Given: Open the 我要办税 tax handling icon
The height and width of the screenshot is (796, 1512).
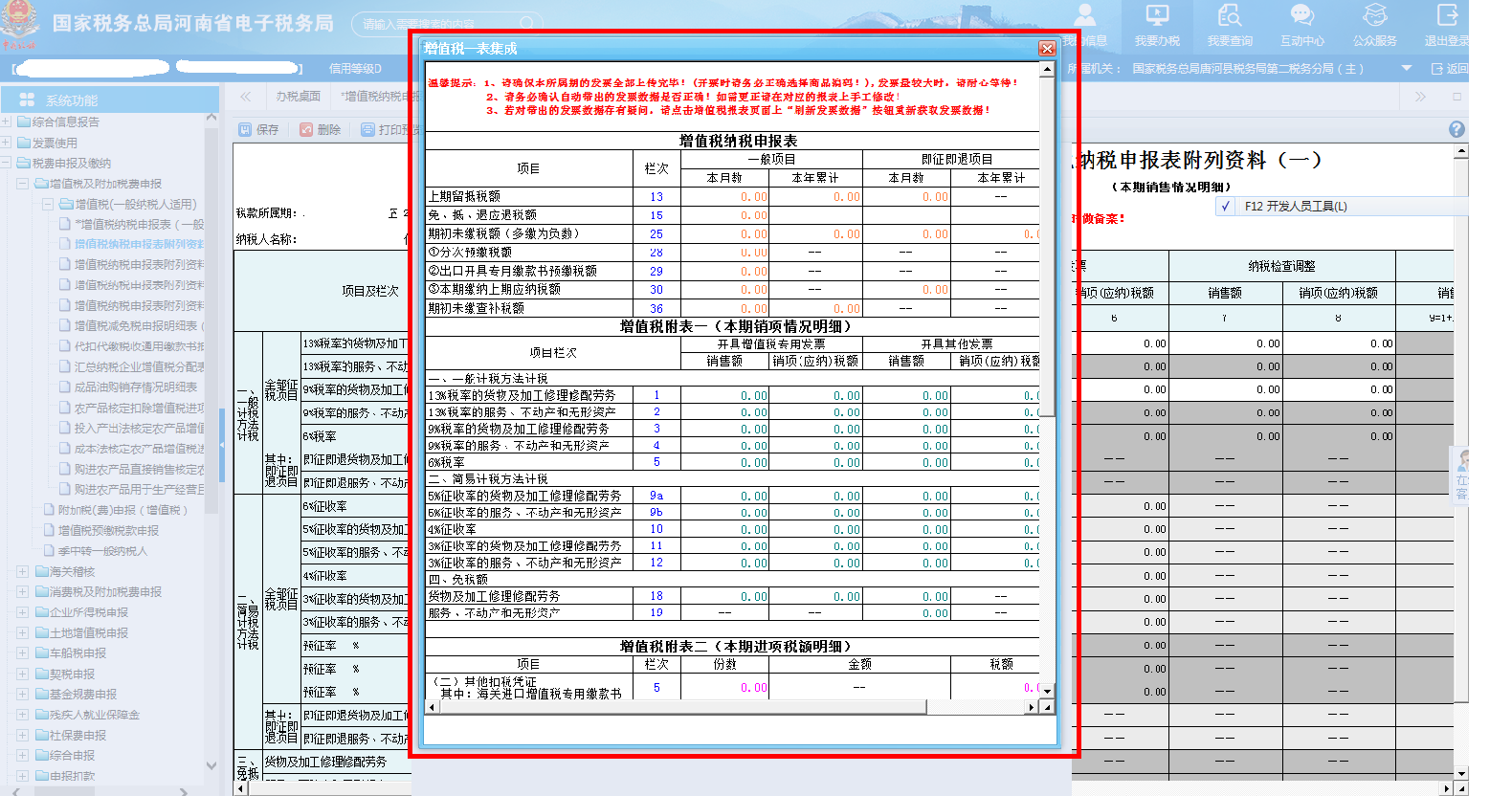Looking at the screenshot, I should [x=1157, y=24].
